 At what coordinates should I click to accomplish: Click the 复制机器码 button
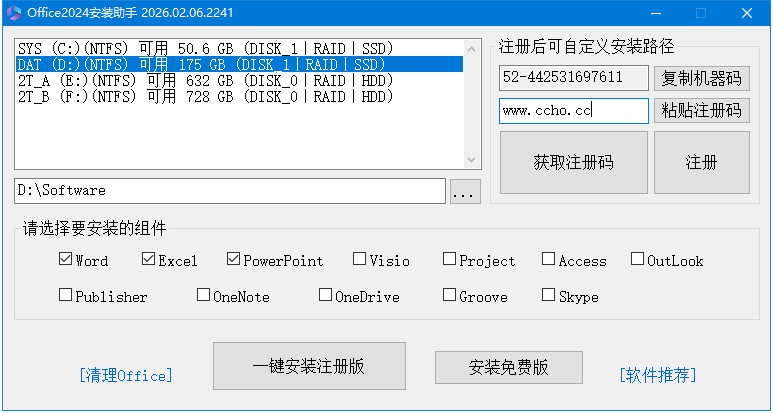pos(702,78)
